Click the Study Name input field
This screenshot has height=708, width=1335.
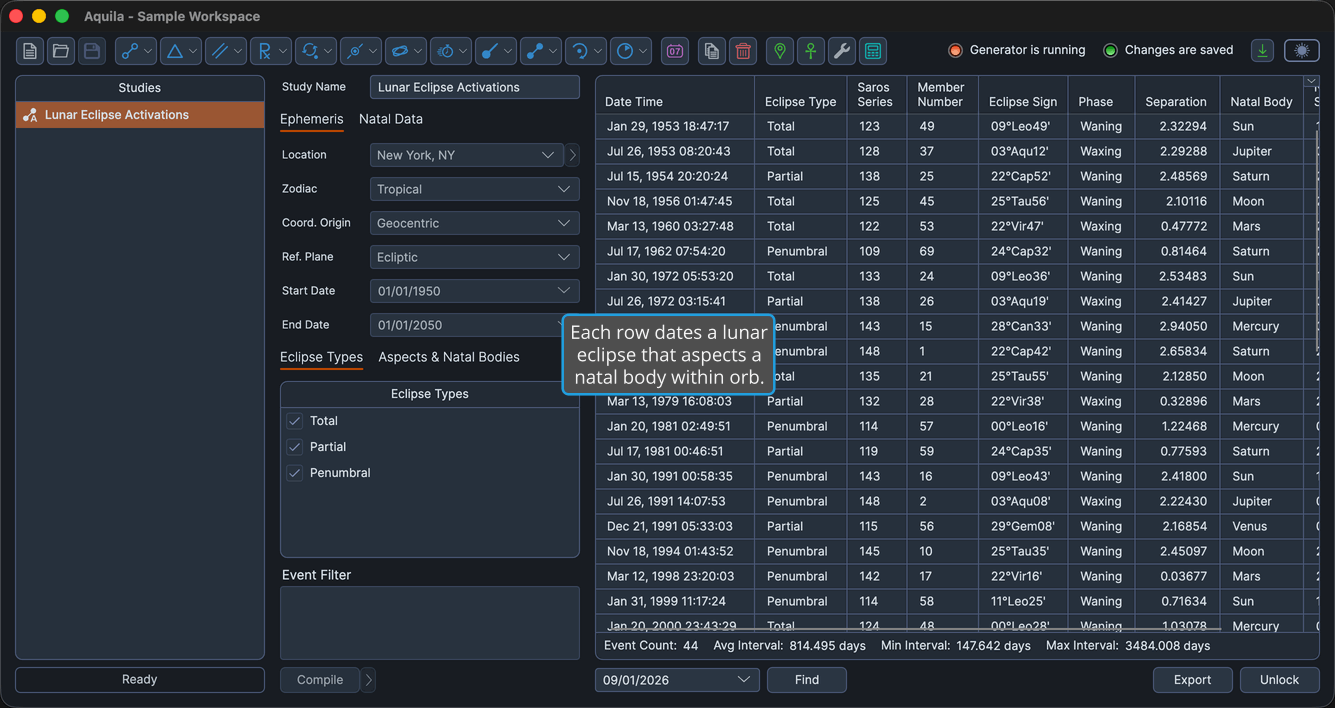click(475, 87)
